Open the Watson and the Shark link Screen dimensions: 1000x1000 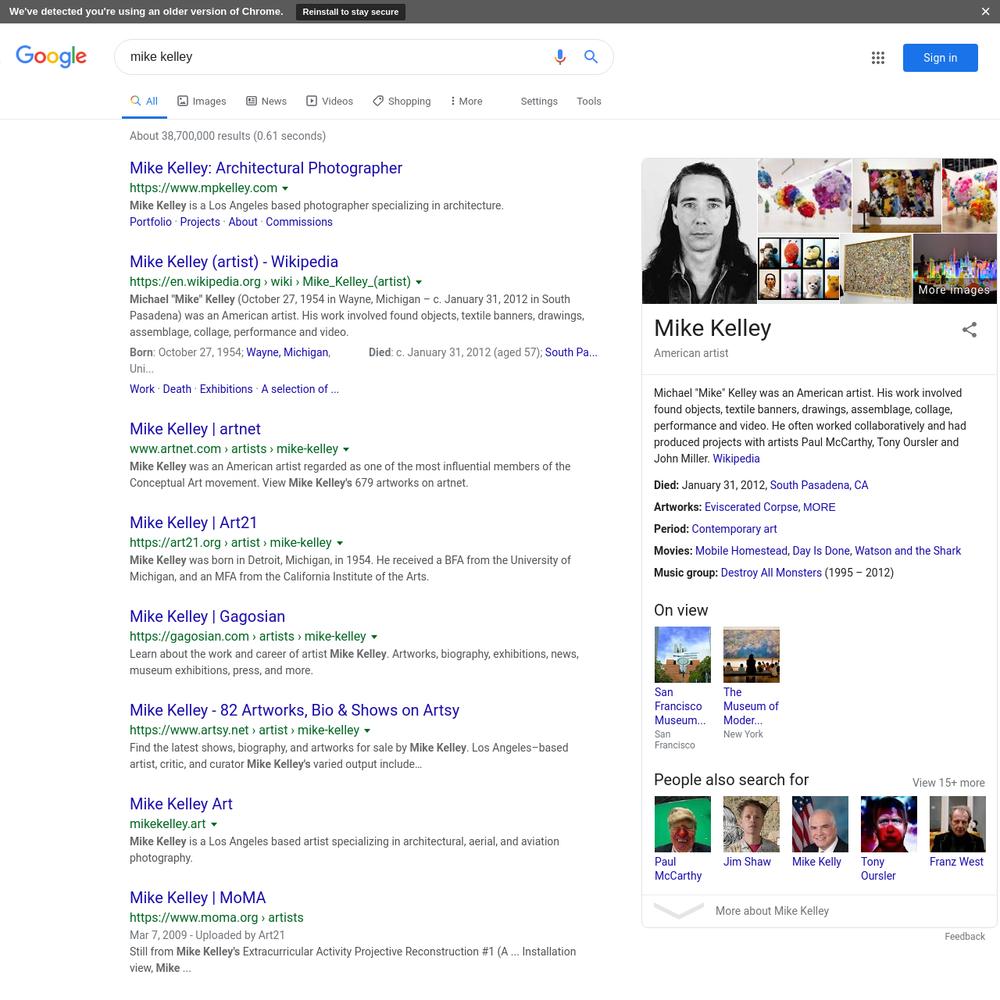click(908, 550)
